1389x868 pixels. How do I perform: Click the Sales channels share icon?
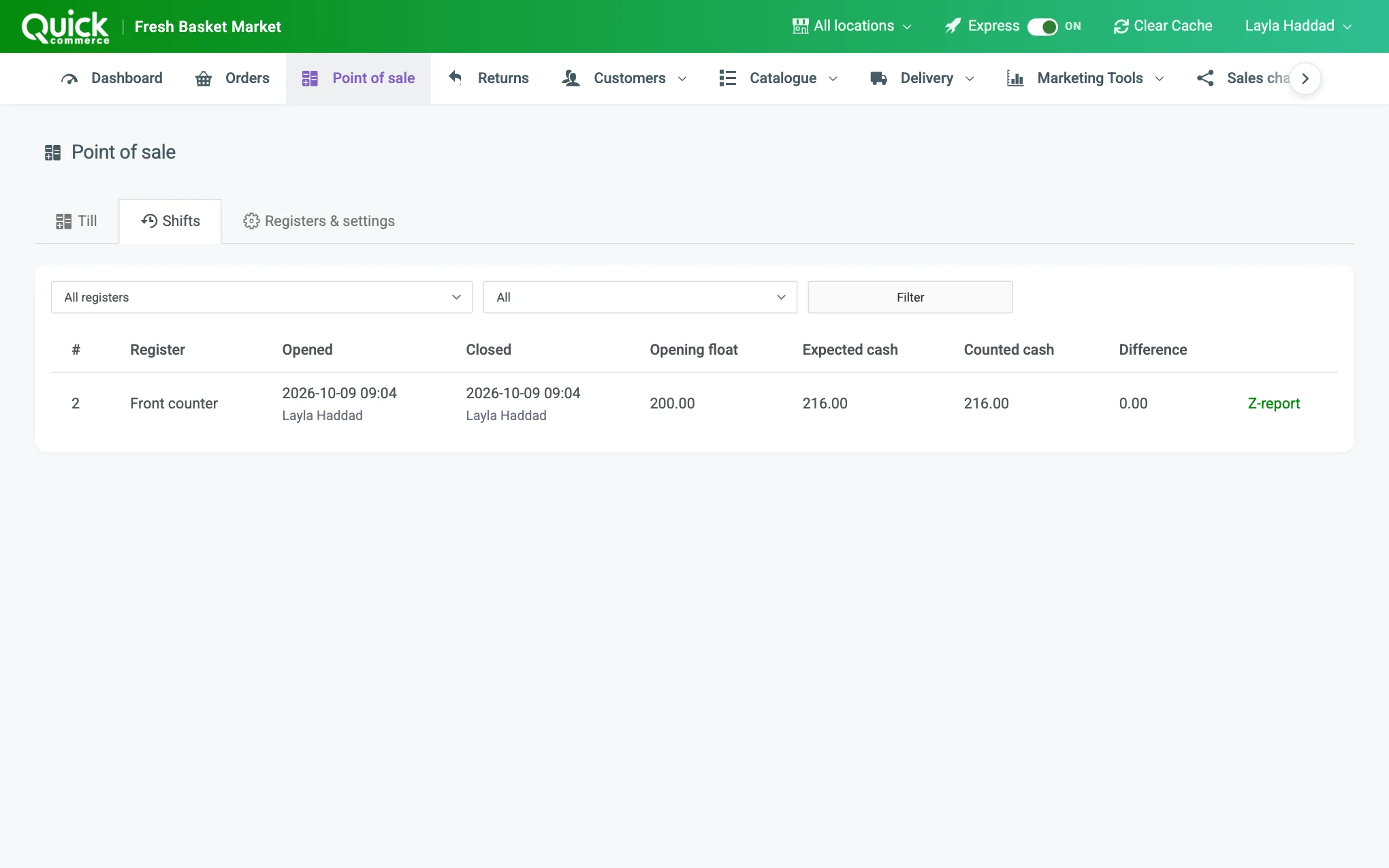pyautogui.click(x=1205, y=78)
